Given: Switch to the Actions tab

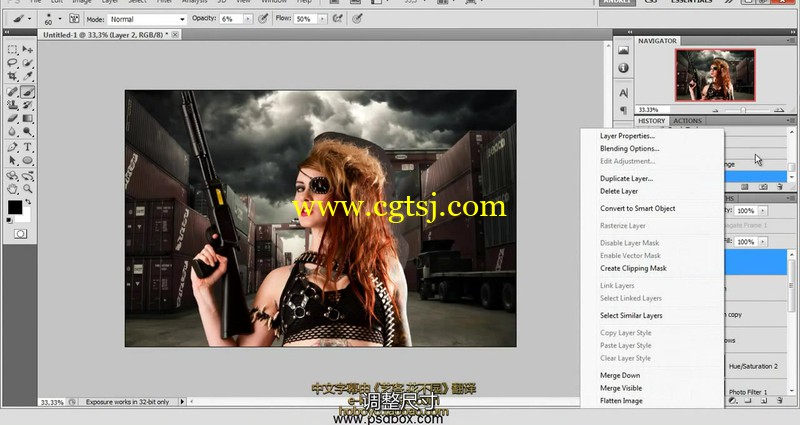Looking at the screenshot, I should (x=687, y=121).
